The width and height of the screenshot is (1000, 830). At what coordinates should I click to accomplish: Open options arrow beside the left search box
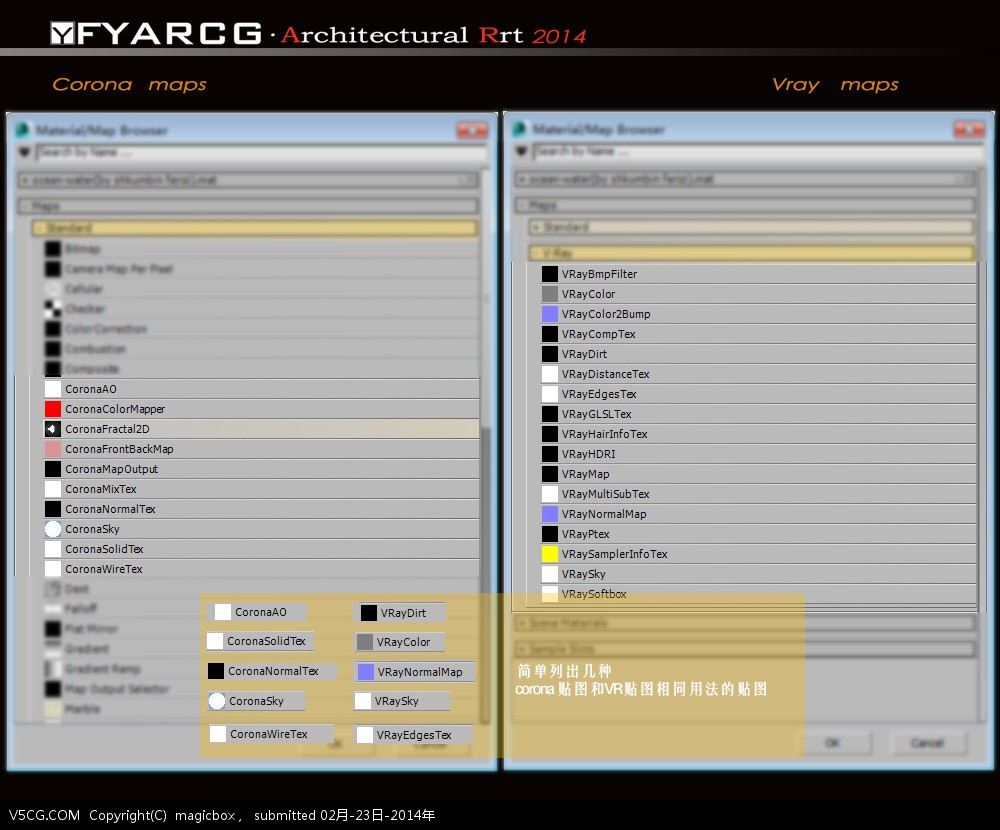tap(25, 152)
